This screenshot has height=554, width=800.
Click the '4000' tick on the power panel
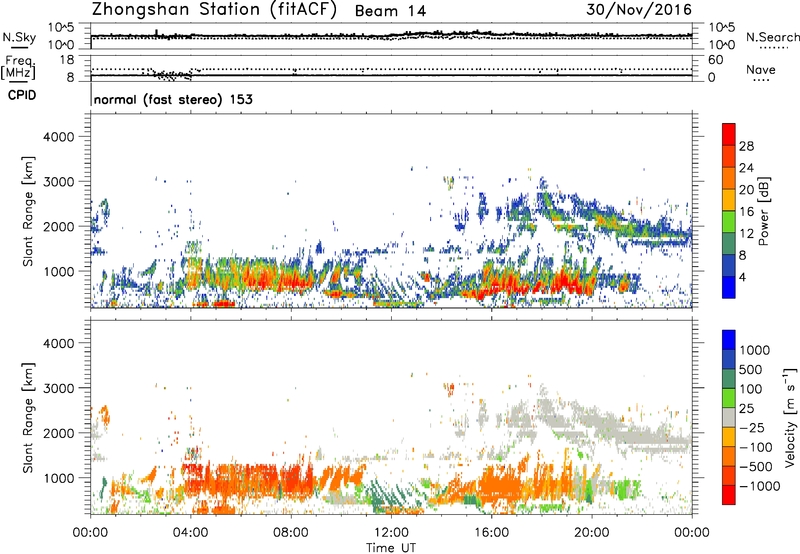pyautogui.click(x=59, y=137)
